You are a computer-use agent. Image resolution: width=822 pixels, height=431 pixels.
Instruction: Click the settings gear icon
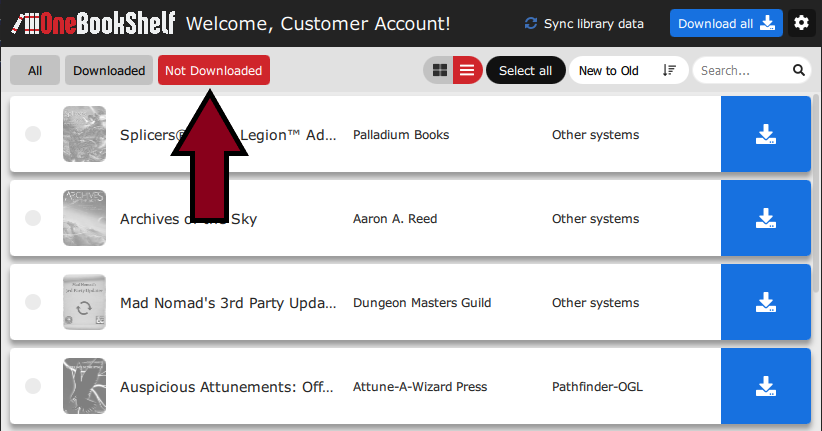[801, 23]
